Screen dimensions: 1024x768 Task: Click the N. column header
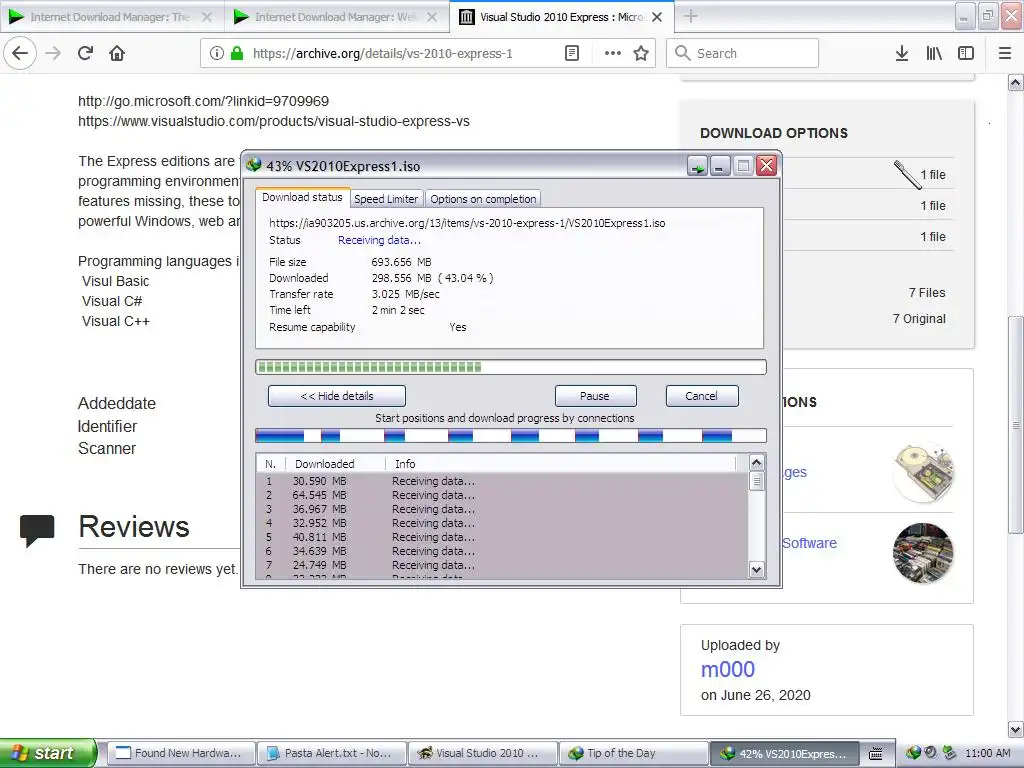270,464
